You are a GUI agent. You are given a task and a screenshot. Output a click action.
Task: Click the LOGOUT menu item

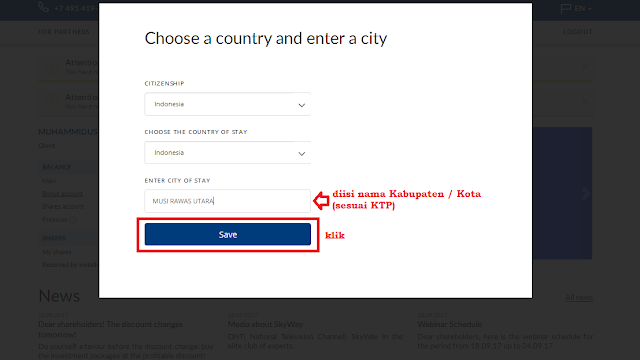tap(577, 32)
